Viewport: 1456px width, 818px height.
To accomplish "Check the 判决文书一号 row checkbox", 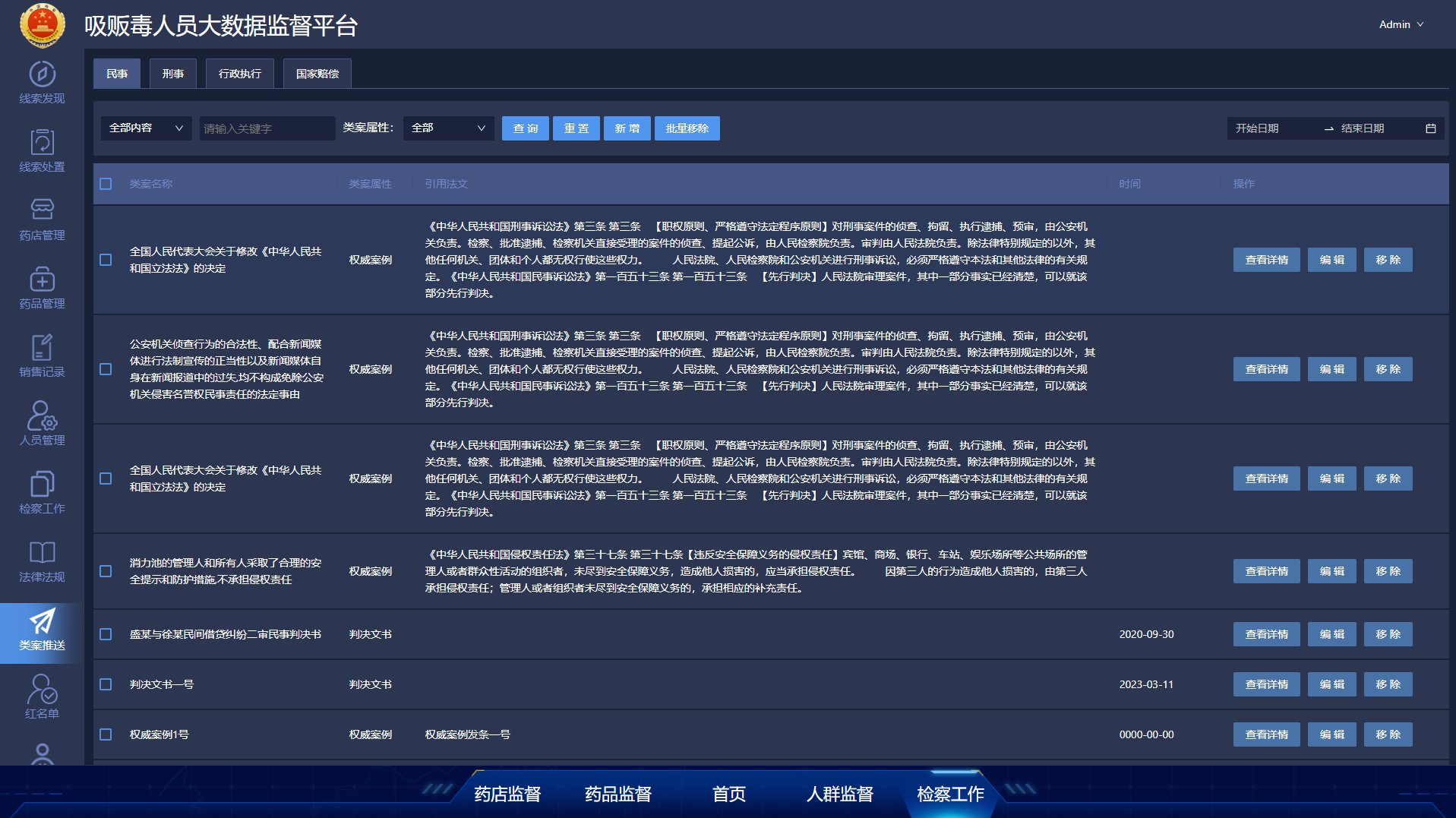I will [106, 684].
